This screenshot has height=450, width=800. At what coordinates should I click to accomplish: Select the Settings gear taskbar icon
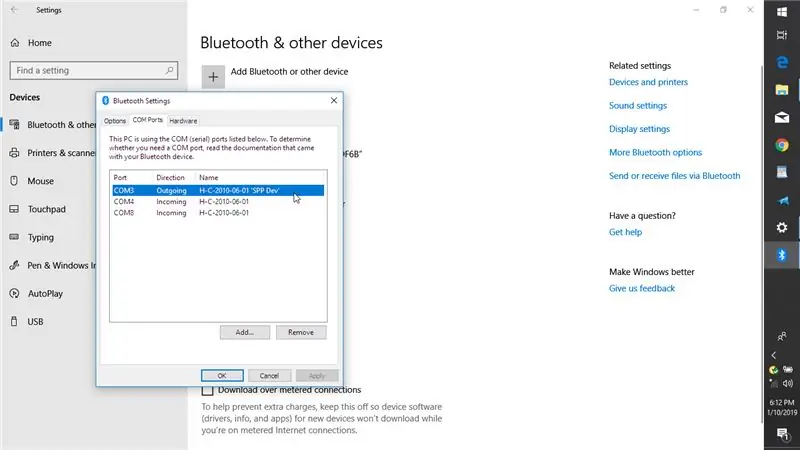pos(782,227)
